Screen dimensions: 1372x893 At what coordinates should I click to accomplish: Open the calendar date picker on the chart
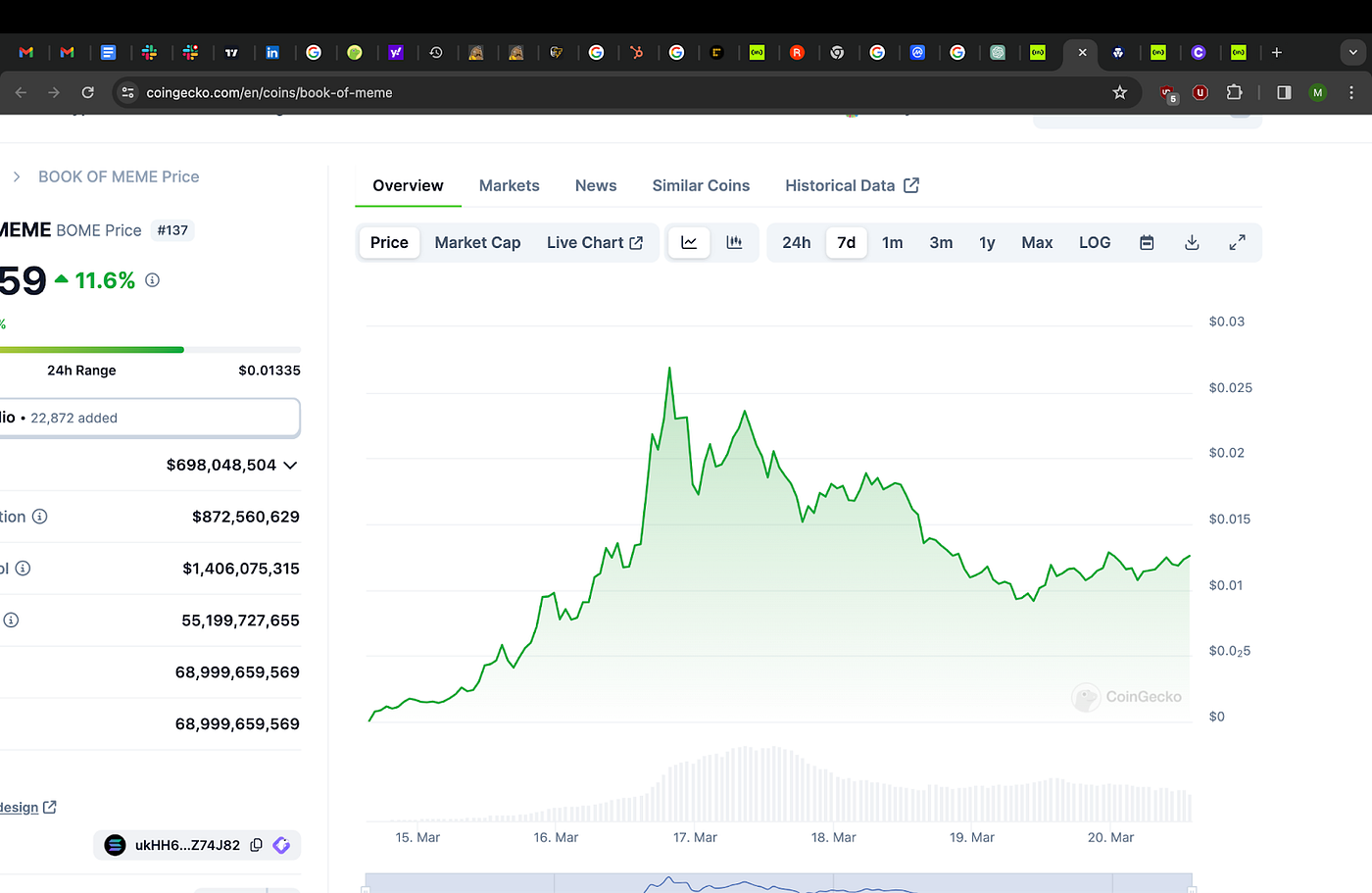1147,242
